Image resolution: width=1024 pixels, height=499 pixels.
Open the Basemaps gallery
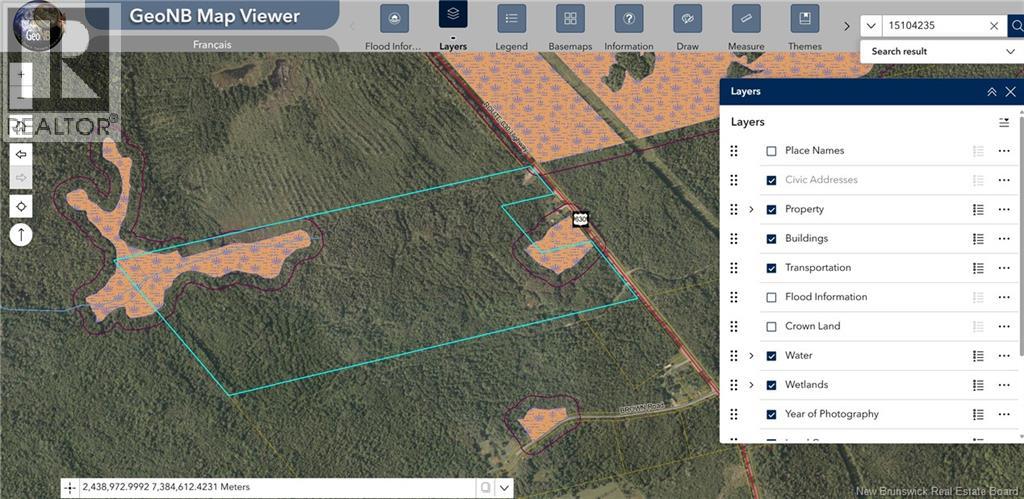[x=570, y=18]
